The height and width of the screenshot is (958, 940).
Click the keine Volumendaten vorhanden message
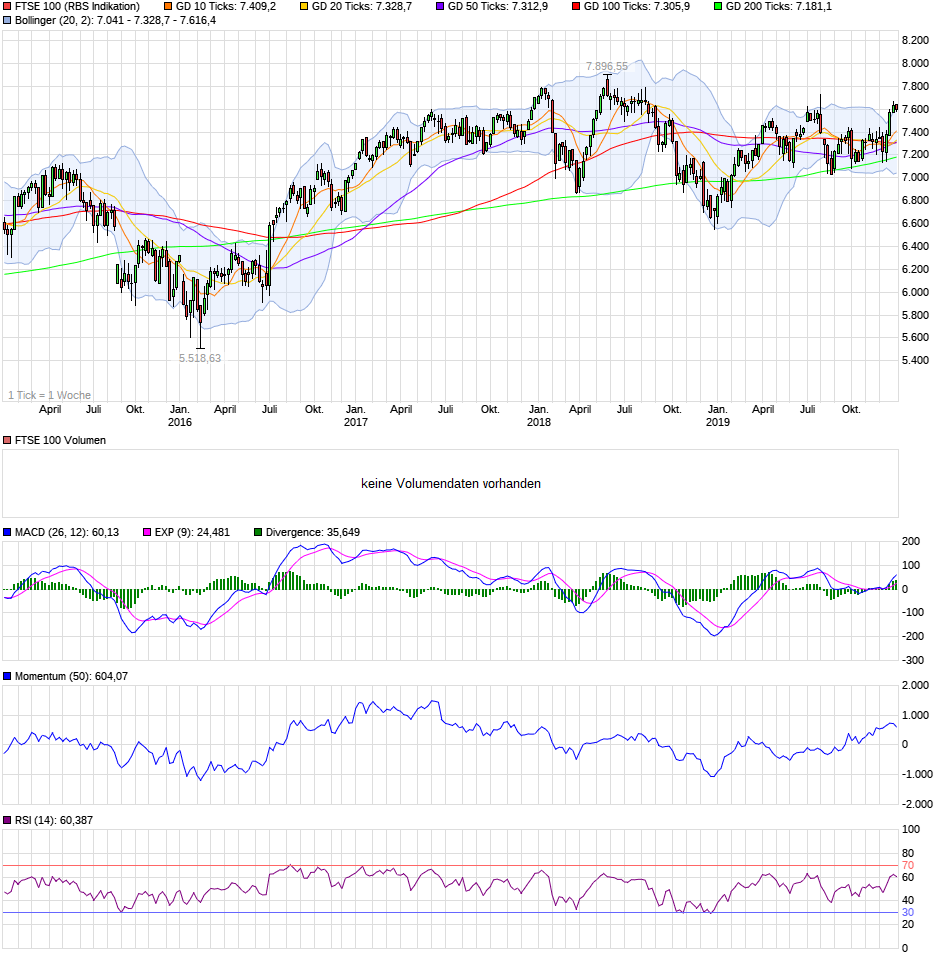(x=452, y=482)
